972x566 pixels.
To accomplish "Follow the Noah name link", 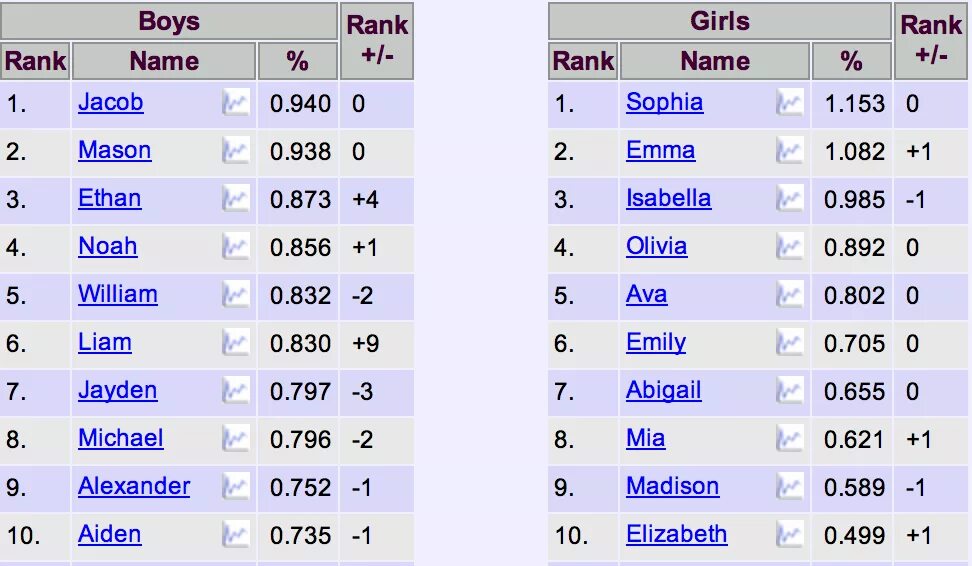I will point(108,246).
